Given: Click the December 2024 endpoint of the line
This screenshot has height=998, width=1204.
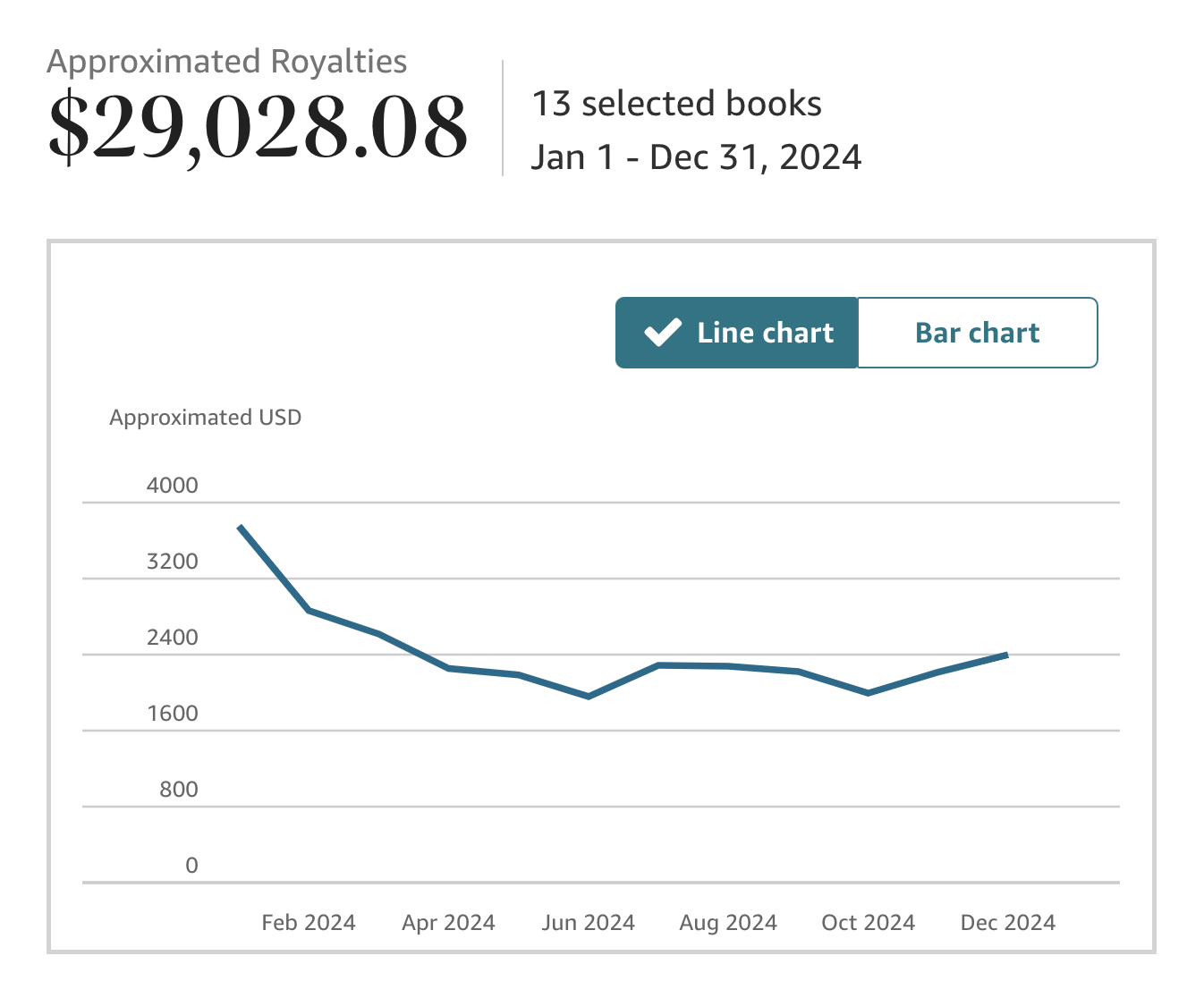Looking at the screenshot, I should pyautogui.click(x=1008, y=655).
